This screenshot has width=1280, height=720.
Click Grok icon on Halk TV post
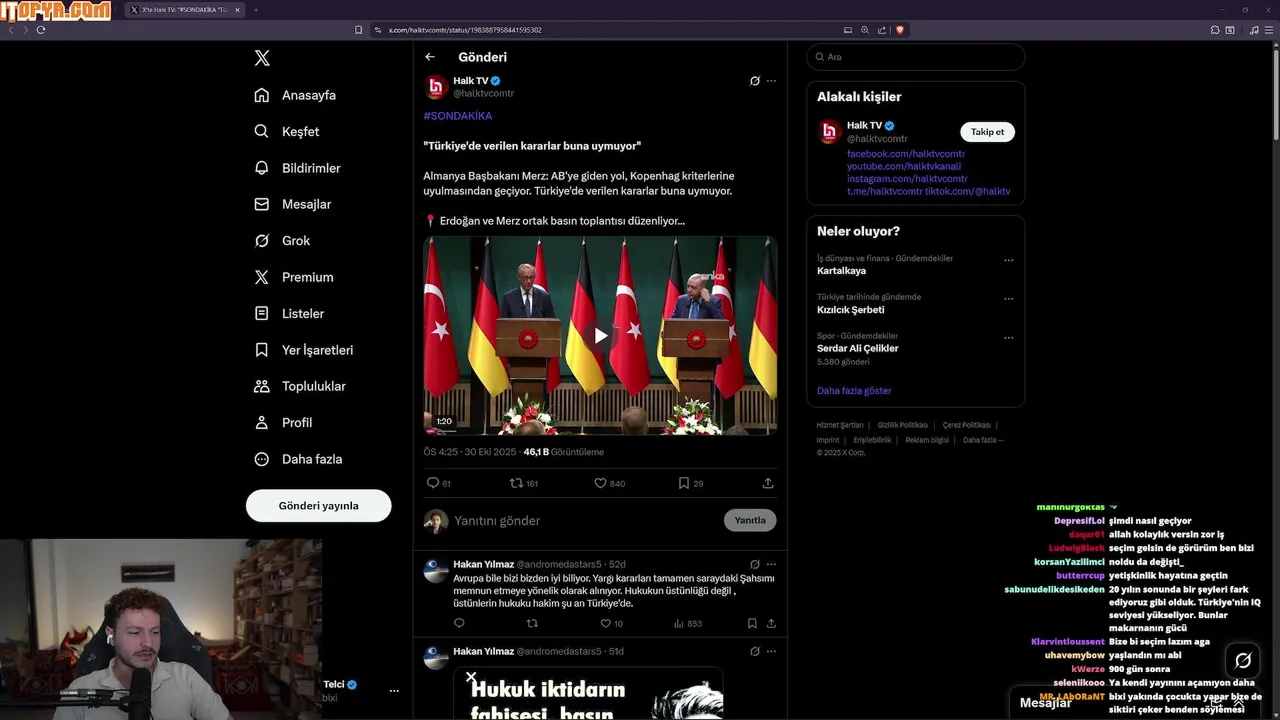pos(755,81)
